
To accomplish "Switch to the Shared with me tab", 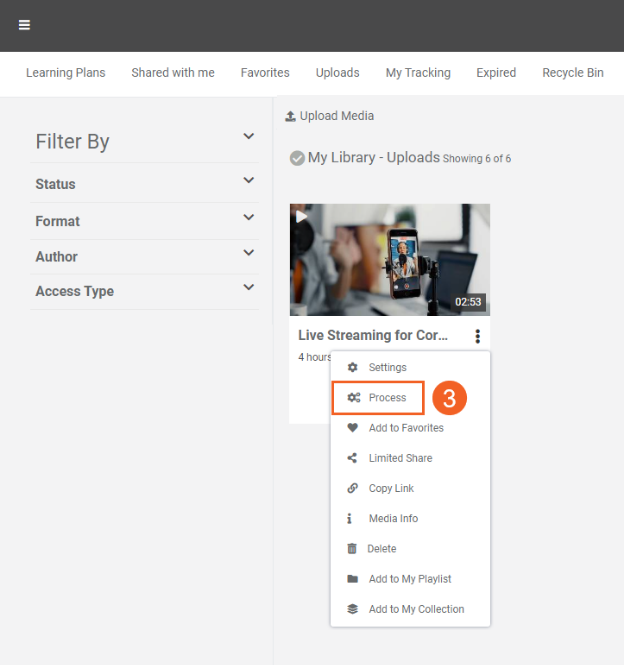I will coord(173,73).
